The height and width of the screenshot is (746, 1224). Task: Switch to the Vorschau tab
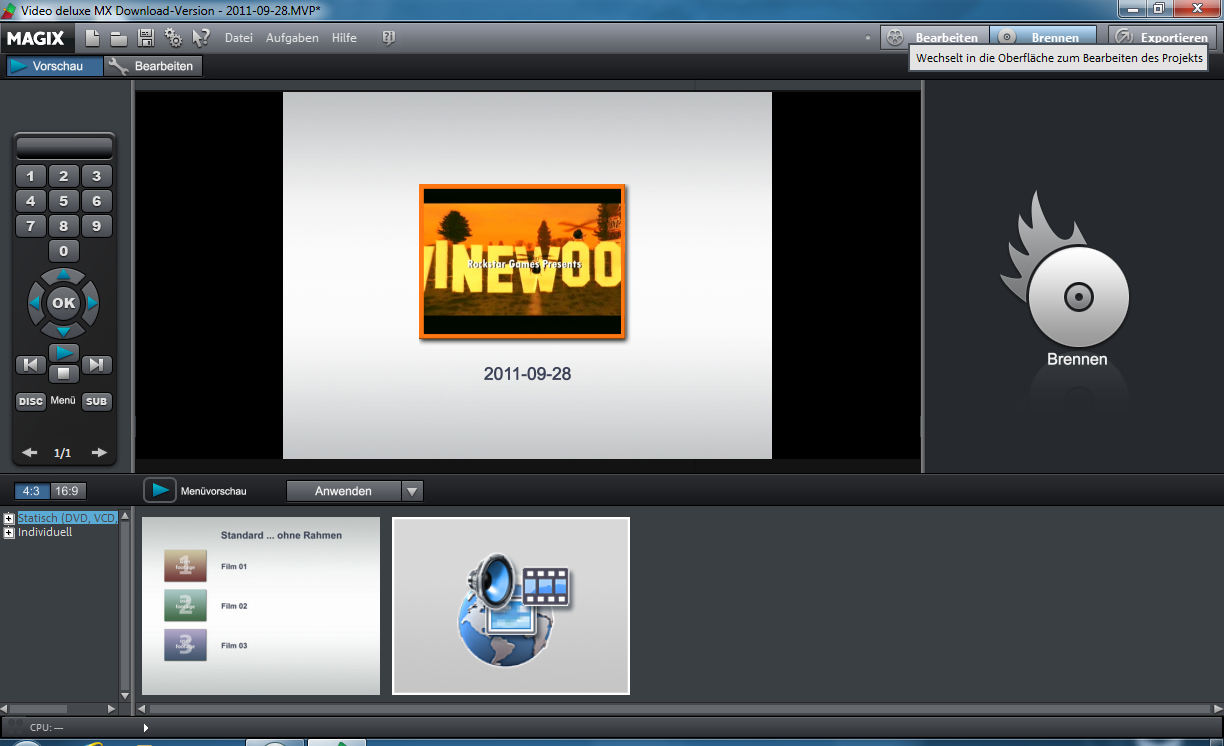click(x=54, y=66)
